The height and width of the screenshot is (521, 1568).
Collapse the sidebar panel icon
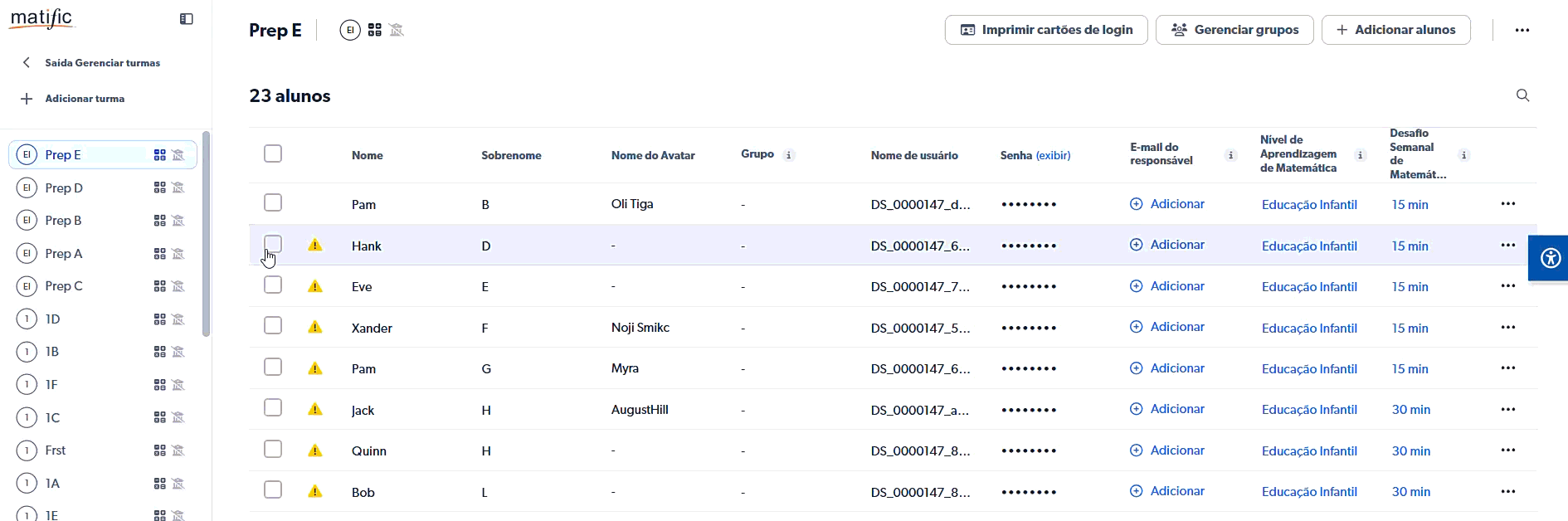tap(187, 19)
